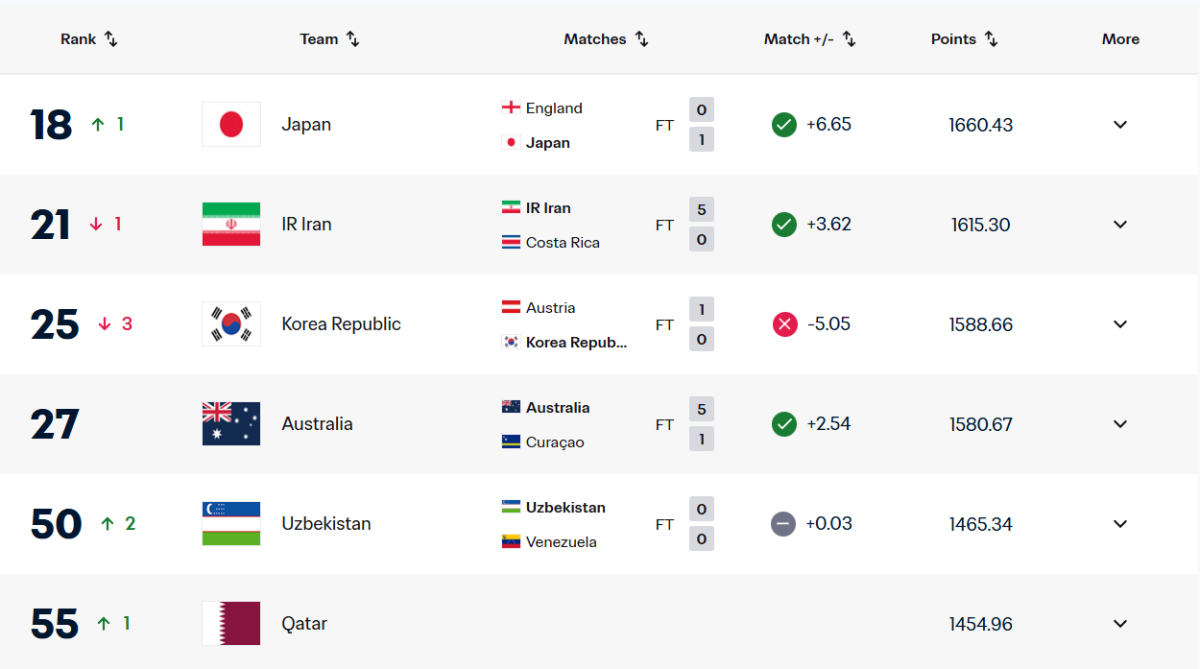Screen dimensions: 1200x669
Task: Click the red loss icon beside -5.05
Action: (784, 324)
